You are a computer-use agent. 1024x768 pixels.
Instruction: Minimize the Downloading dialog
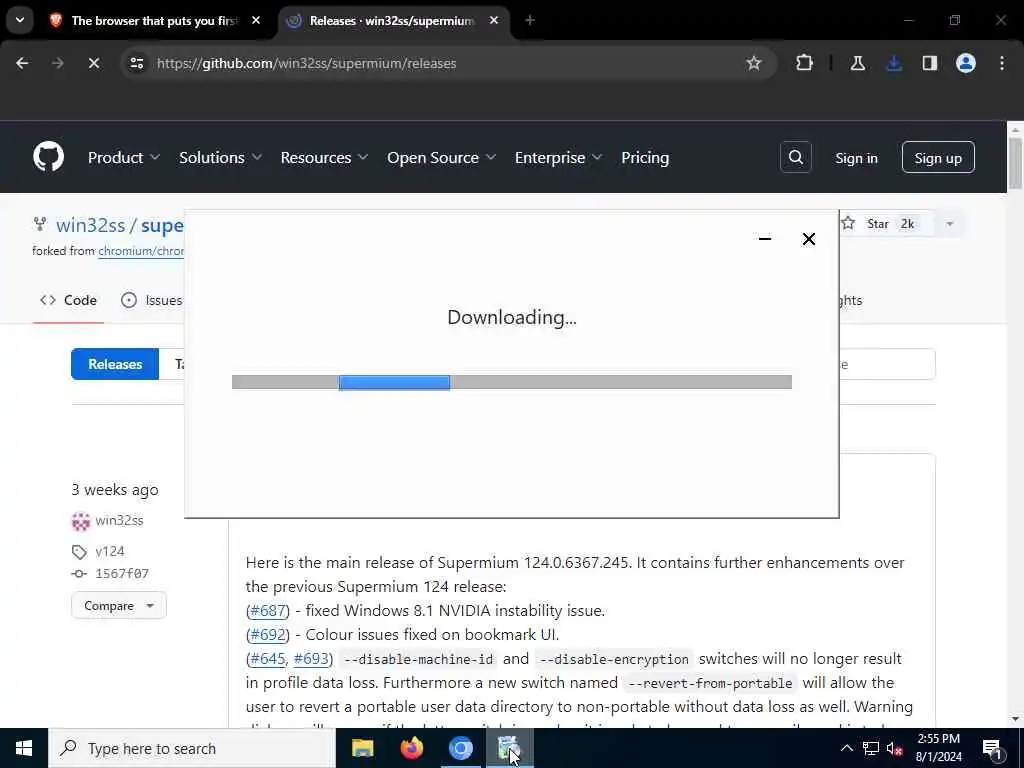(x=765, y=239)
